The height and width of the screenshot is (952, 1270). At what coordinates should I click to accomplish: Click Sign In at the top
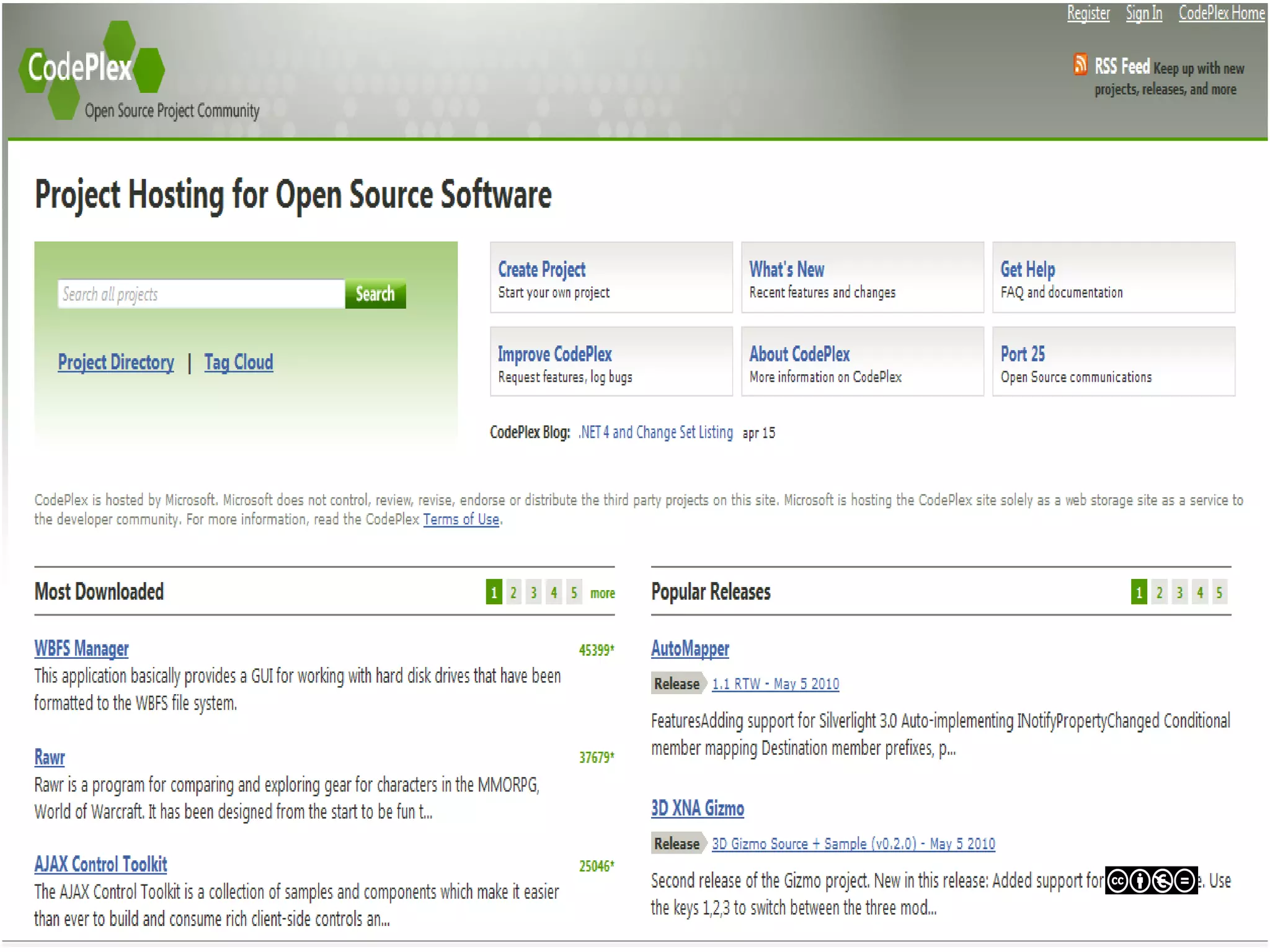pos(1143,13)
